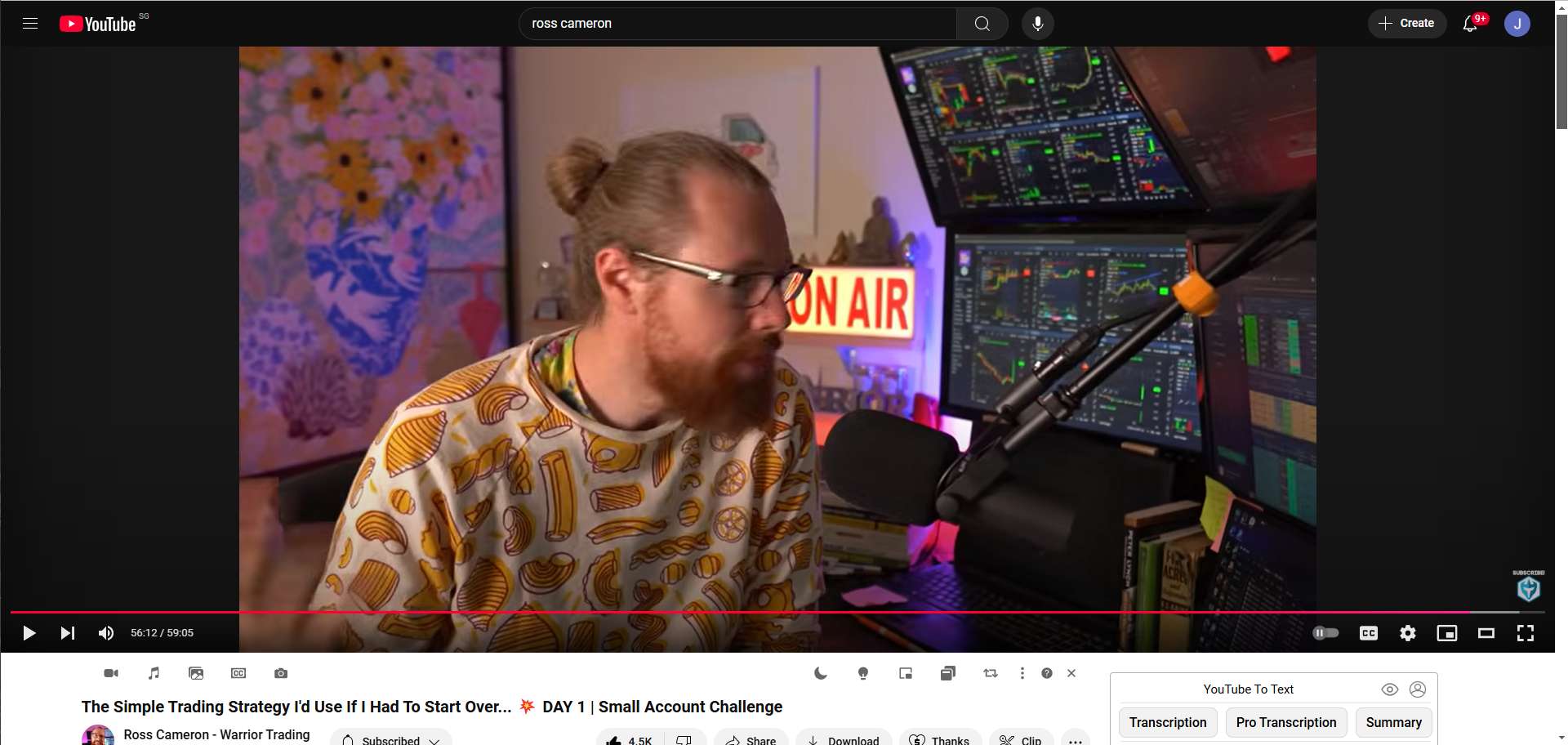Viewport: 1568px width, 745px height.
Task: Open the miniplayer from the player controls
Action: click(x=1446, y=633)
